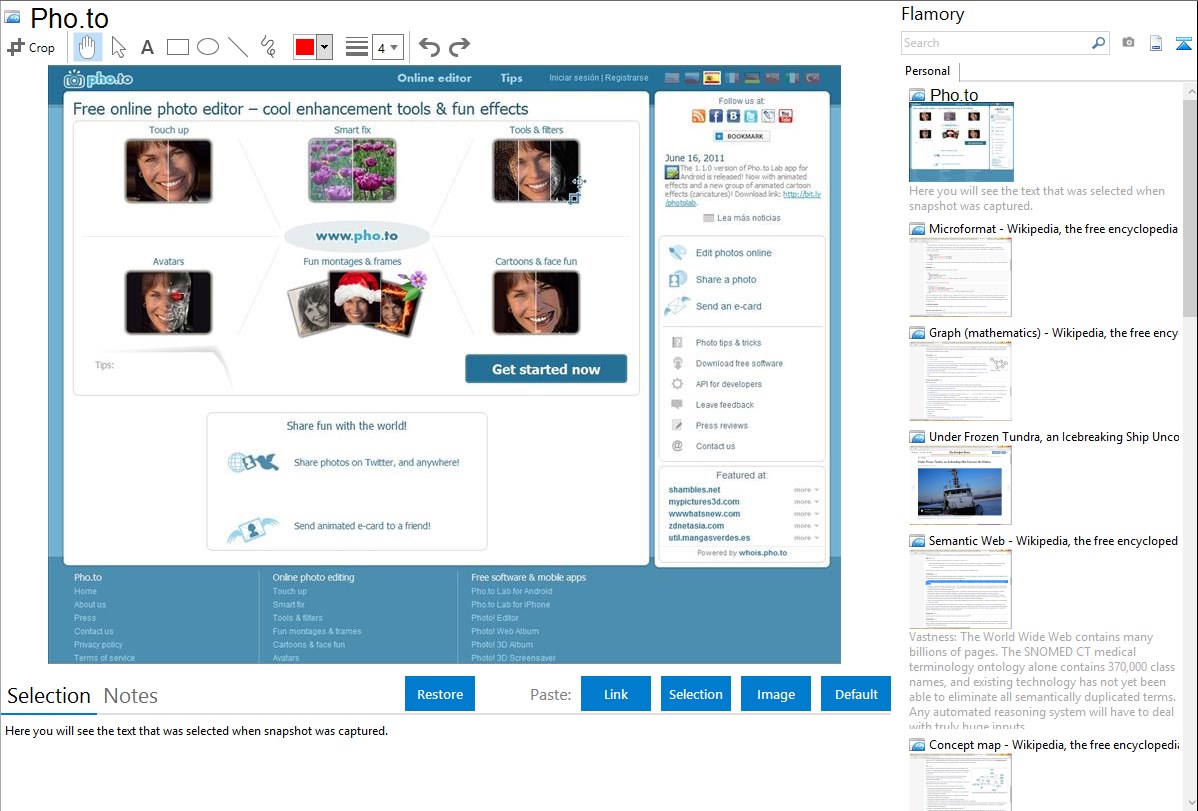This screenshot has width=1198, height=811.
Task: Click the Avatars sample photo
Action: tap(168, 302)
